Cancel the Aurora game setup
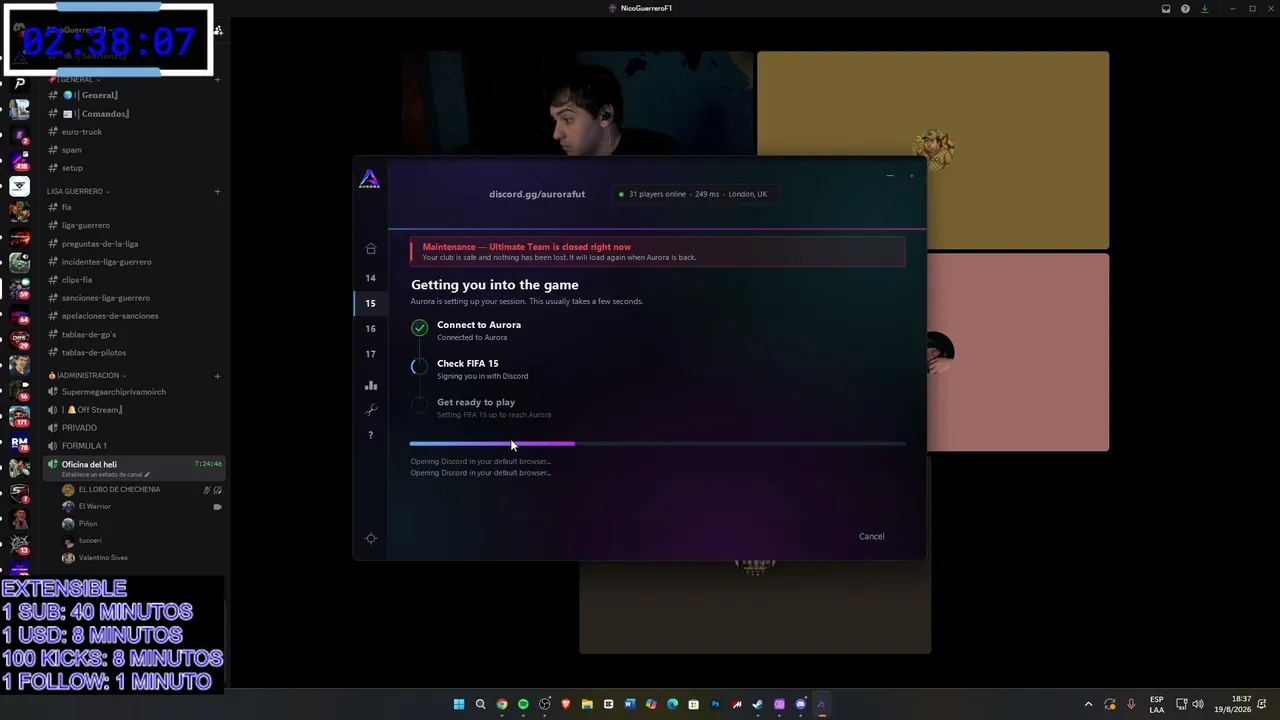1280x720 pixels. [872, 536]
